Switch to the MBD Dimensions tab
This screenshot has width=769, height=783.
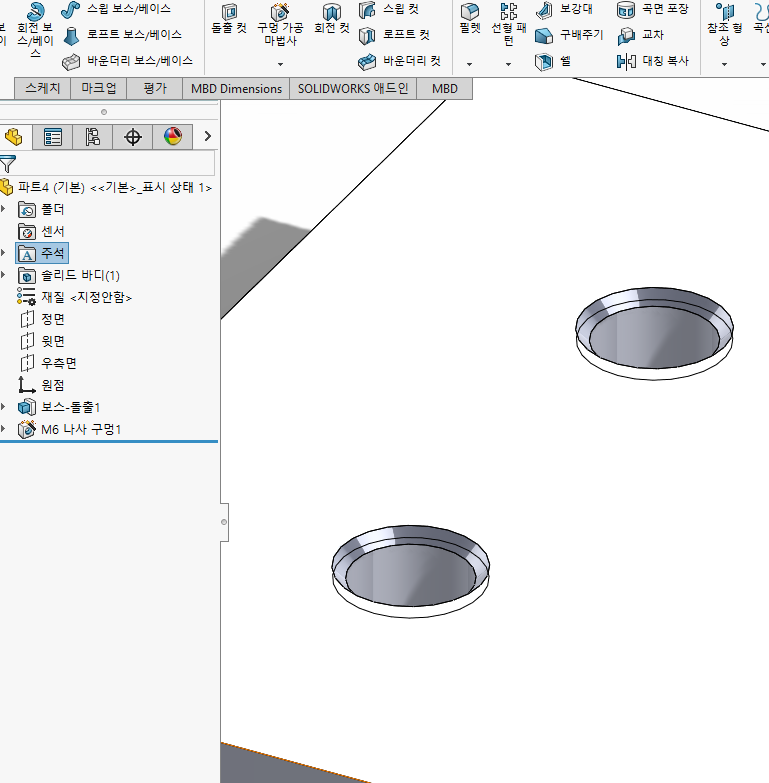[x=236, y=88]
